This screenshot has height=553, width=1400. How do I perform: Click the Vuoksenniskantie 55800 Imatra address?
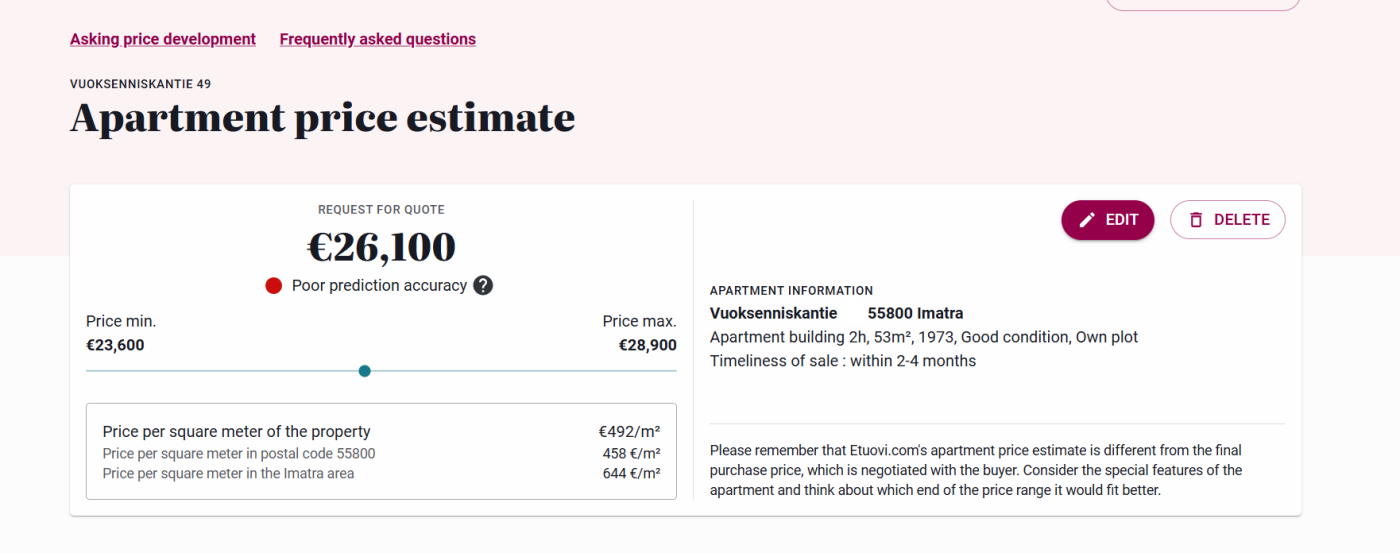pyautogui.click(x=837, y=313)
